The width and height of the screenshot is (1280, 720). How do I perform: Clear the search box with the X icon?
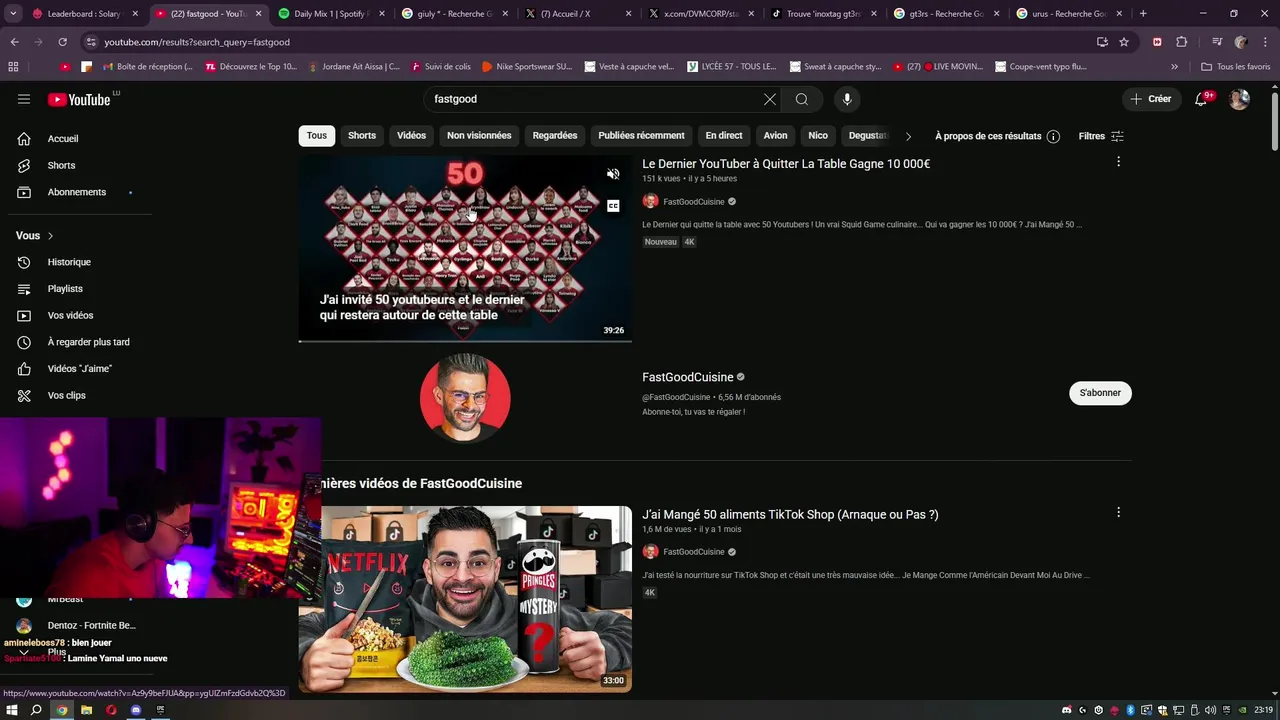770,99
